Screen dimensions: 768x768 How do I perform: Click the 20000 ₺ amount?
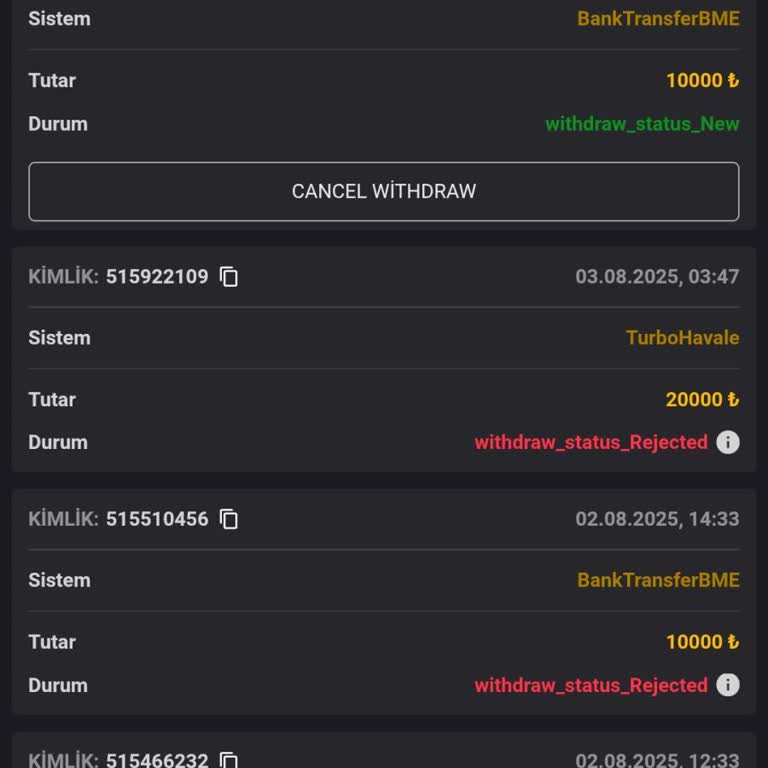[702, 400]
